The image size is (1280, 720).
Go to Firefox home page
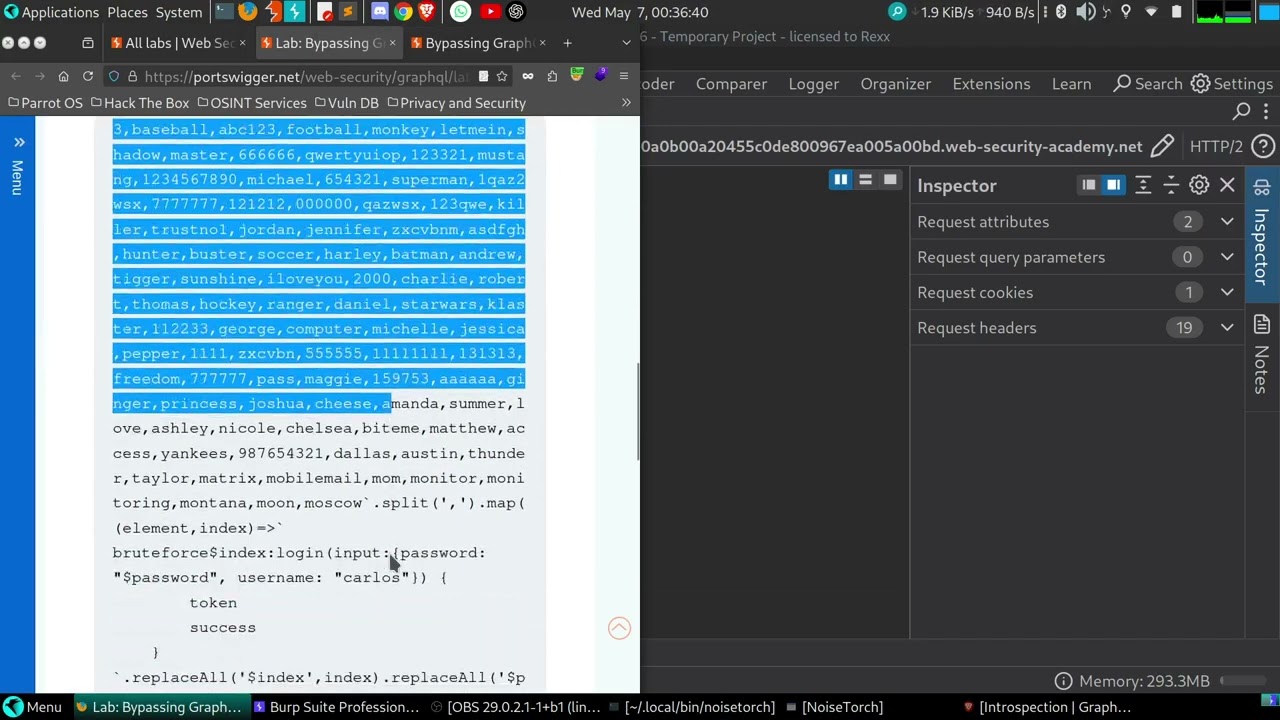pyautogui.click(x=63, y=76)
